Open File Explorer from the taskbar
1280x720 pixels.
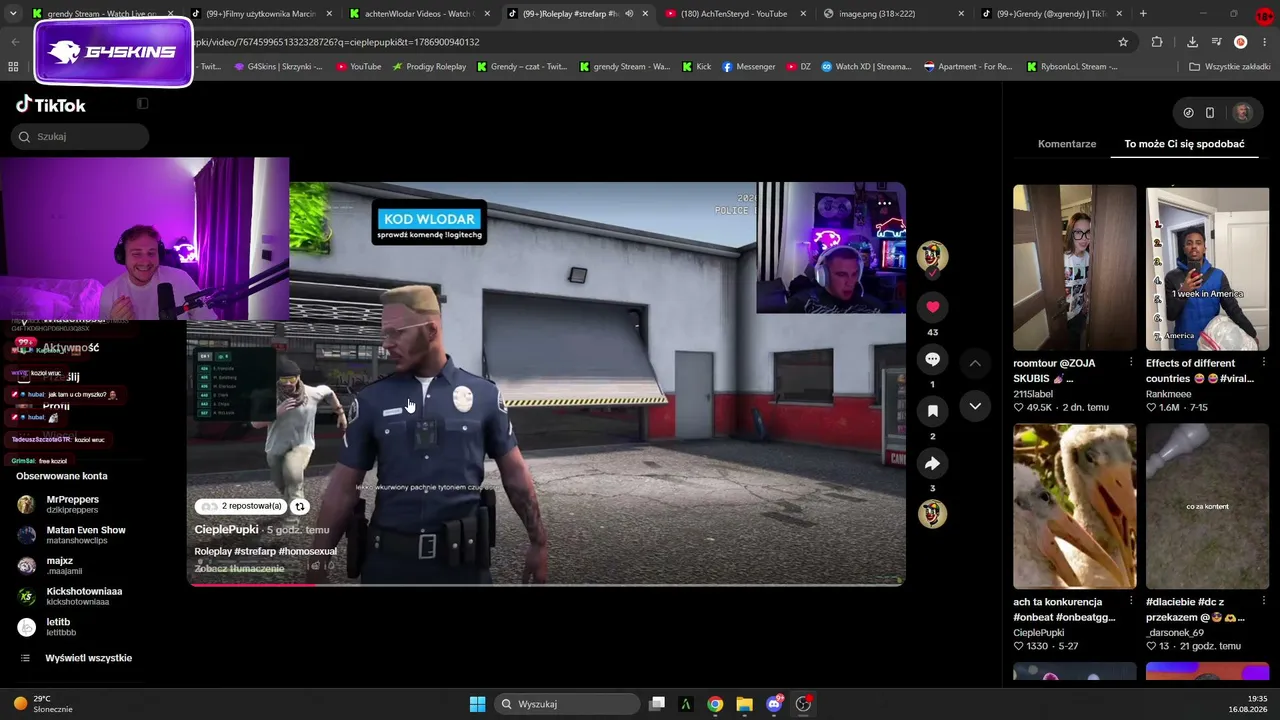[x=744, y=704]
